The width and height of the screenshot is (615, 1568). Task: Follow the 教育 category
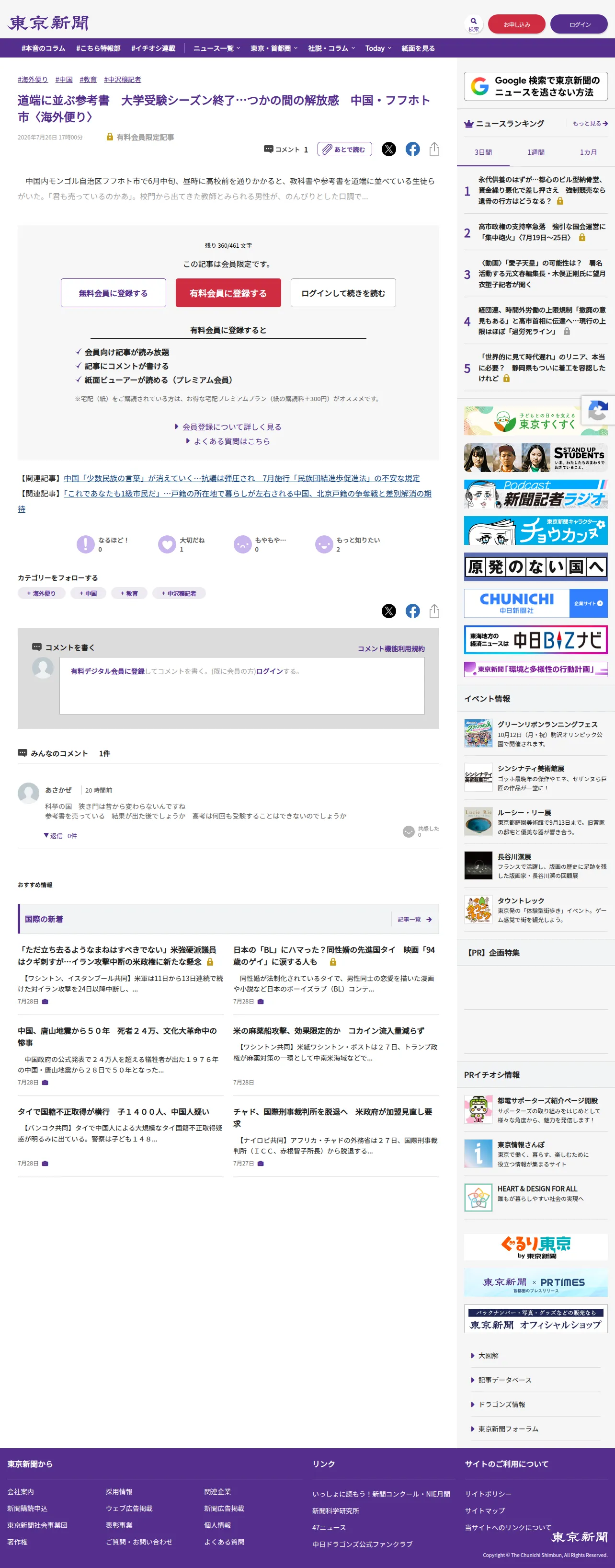(129, 593)
